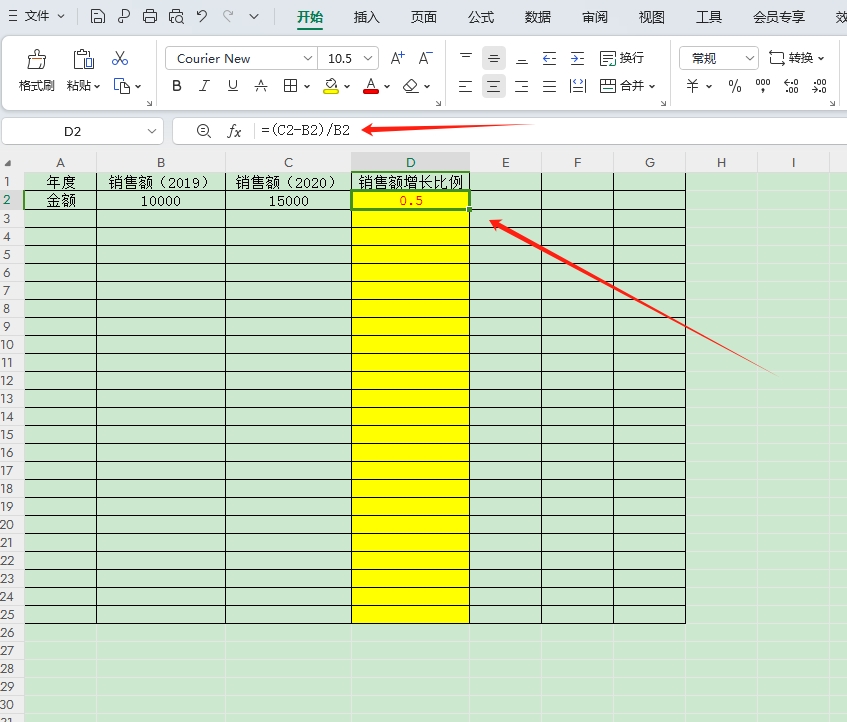This screenshot has width=847, height=722.
Task: Decrease font size with A- icon
Action: 426,58
